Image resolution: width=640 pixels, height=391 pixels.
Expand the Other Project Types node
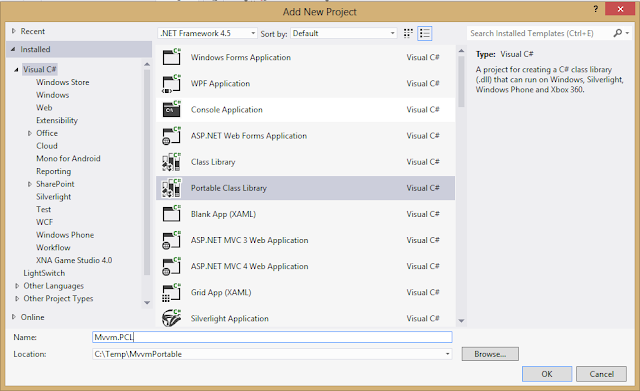pos(17,298)
